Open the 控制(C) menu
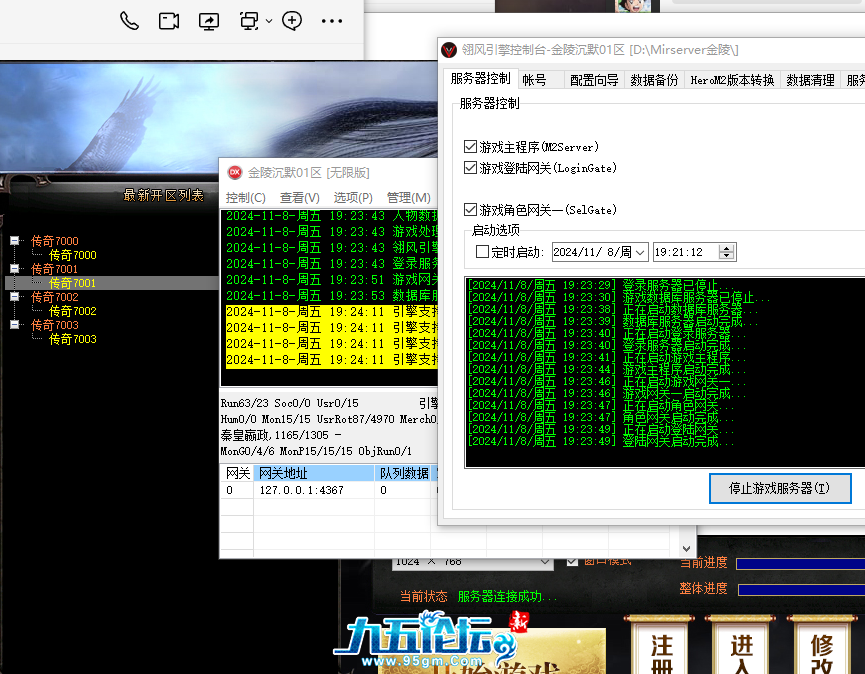The width and height of the screenshot is (865, 674). tap(245, 197)
